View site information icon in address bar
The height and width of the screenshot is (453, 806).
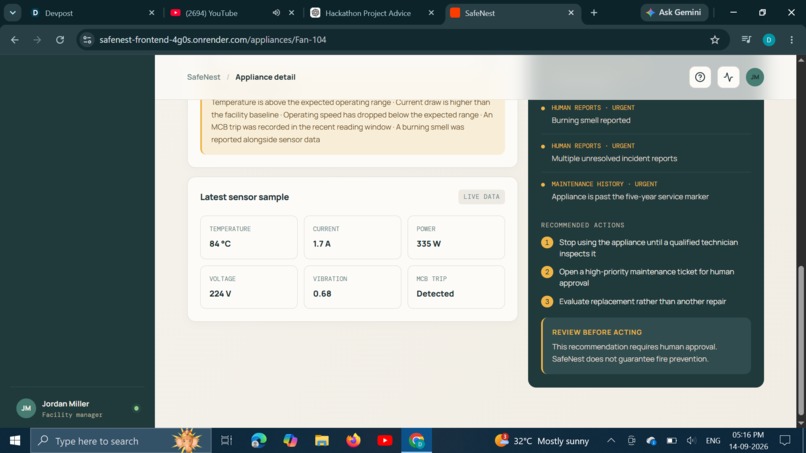click(87, 40)
